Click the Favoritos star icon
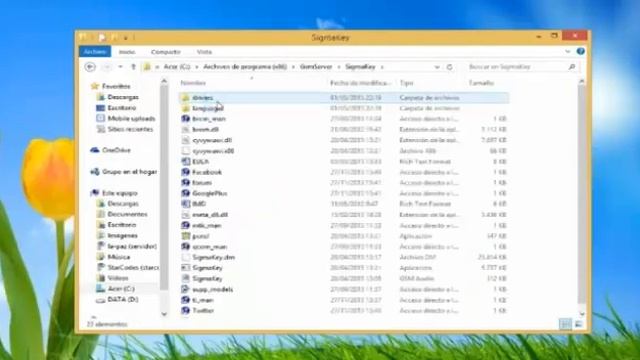Screen dimensions: 640x360 [95, 86]
